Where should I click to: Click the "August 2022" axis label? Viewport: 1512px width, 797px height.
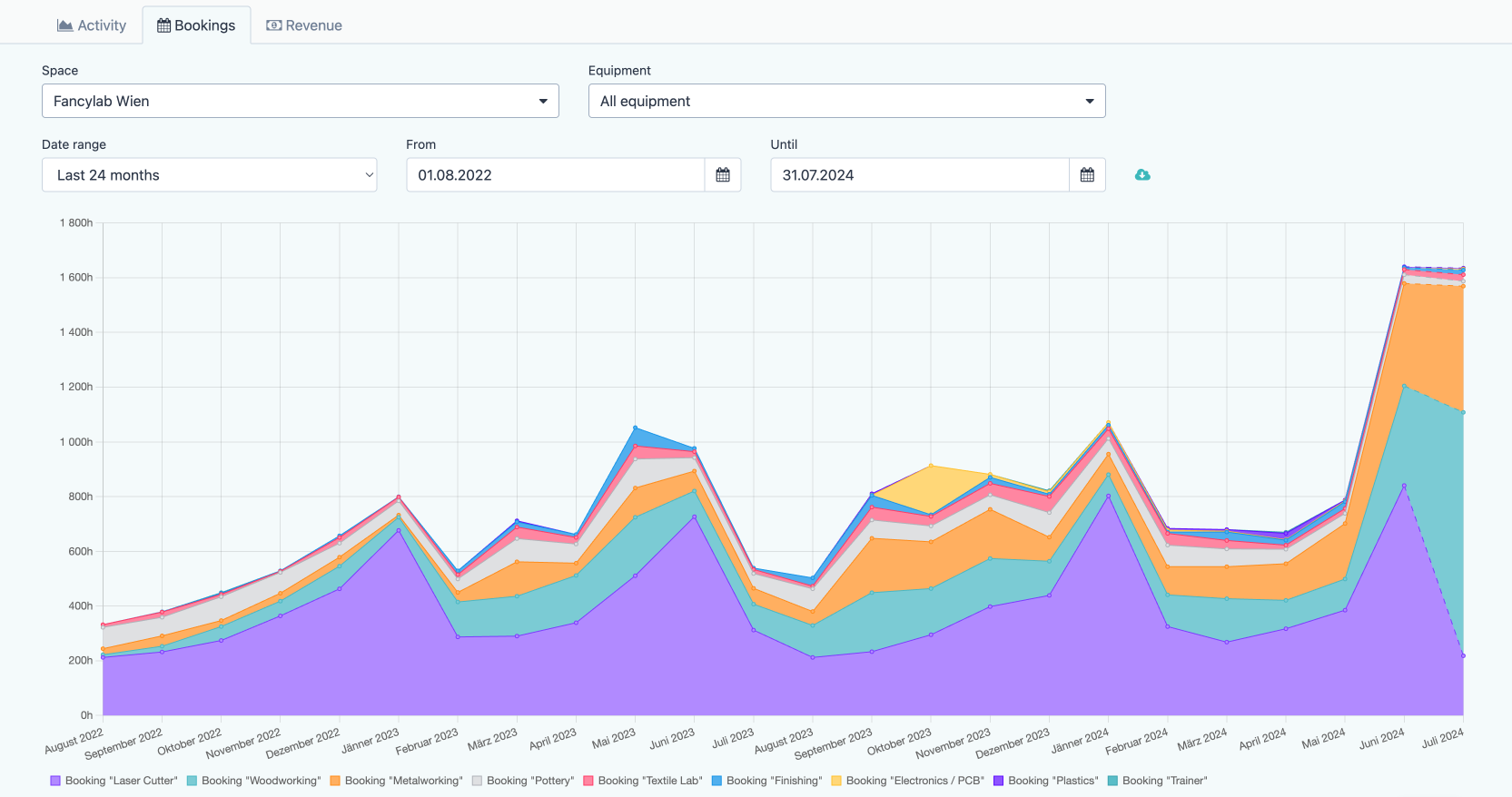coord(74,741)
